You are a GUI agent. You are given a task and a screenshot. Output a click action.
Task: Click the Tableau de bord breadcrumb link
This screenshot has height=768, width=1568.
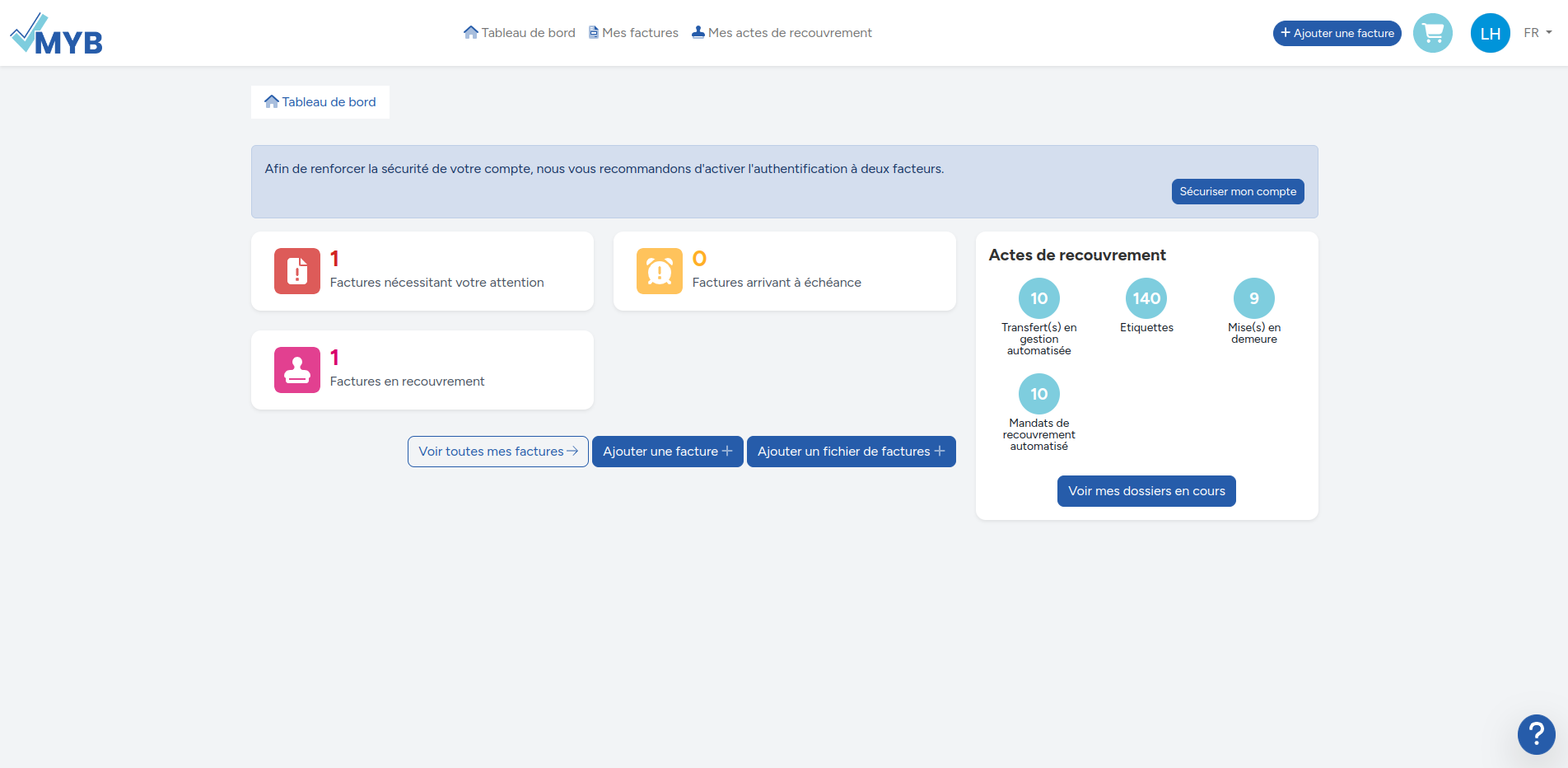pos(320,102)
